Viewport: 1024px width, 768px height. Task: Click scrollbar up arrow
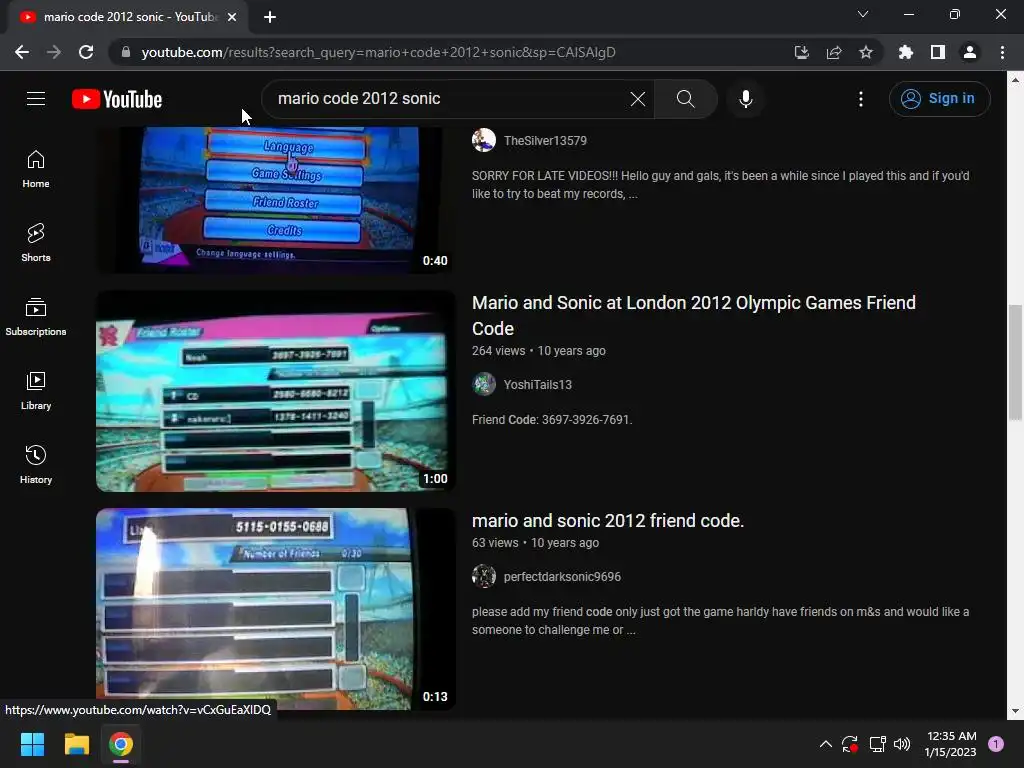[x=1015, y=80]
